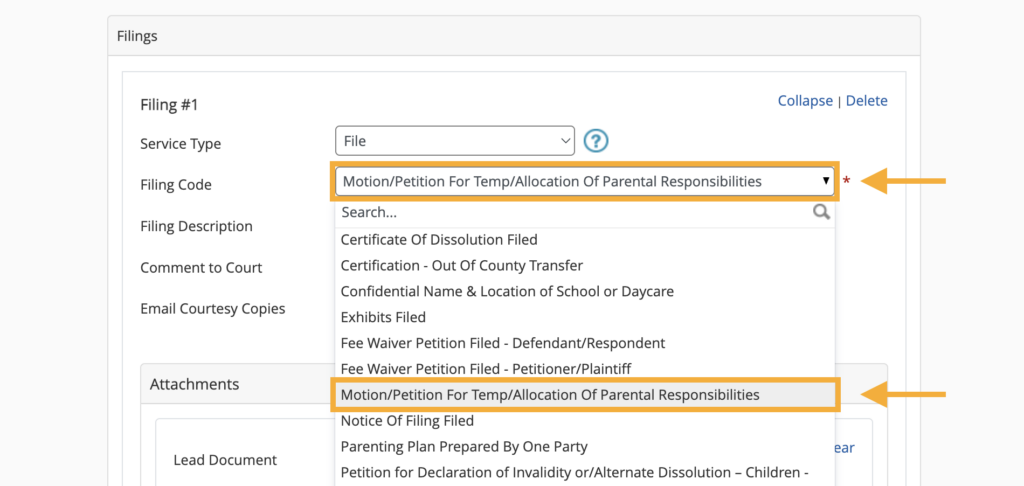
Task: Click the magnifier icon in search box
Action: point(821,212)
